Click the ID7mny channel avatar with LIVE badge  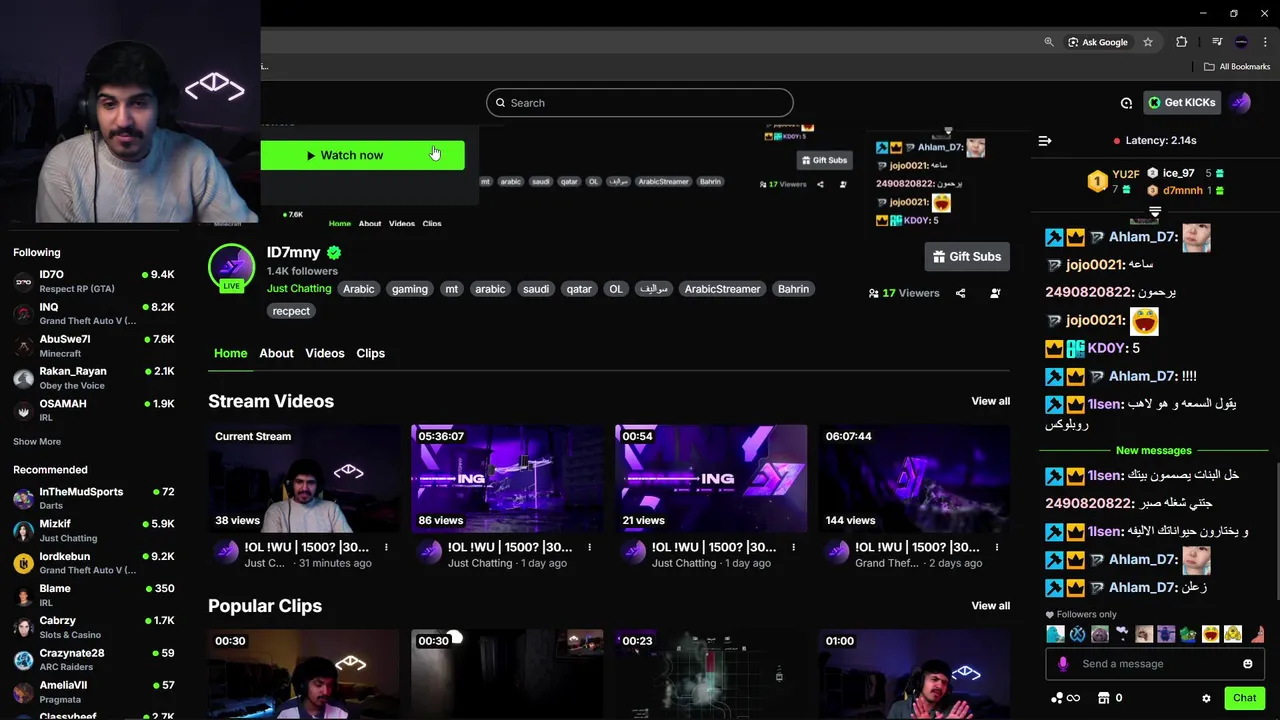point(231,268)
